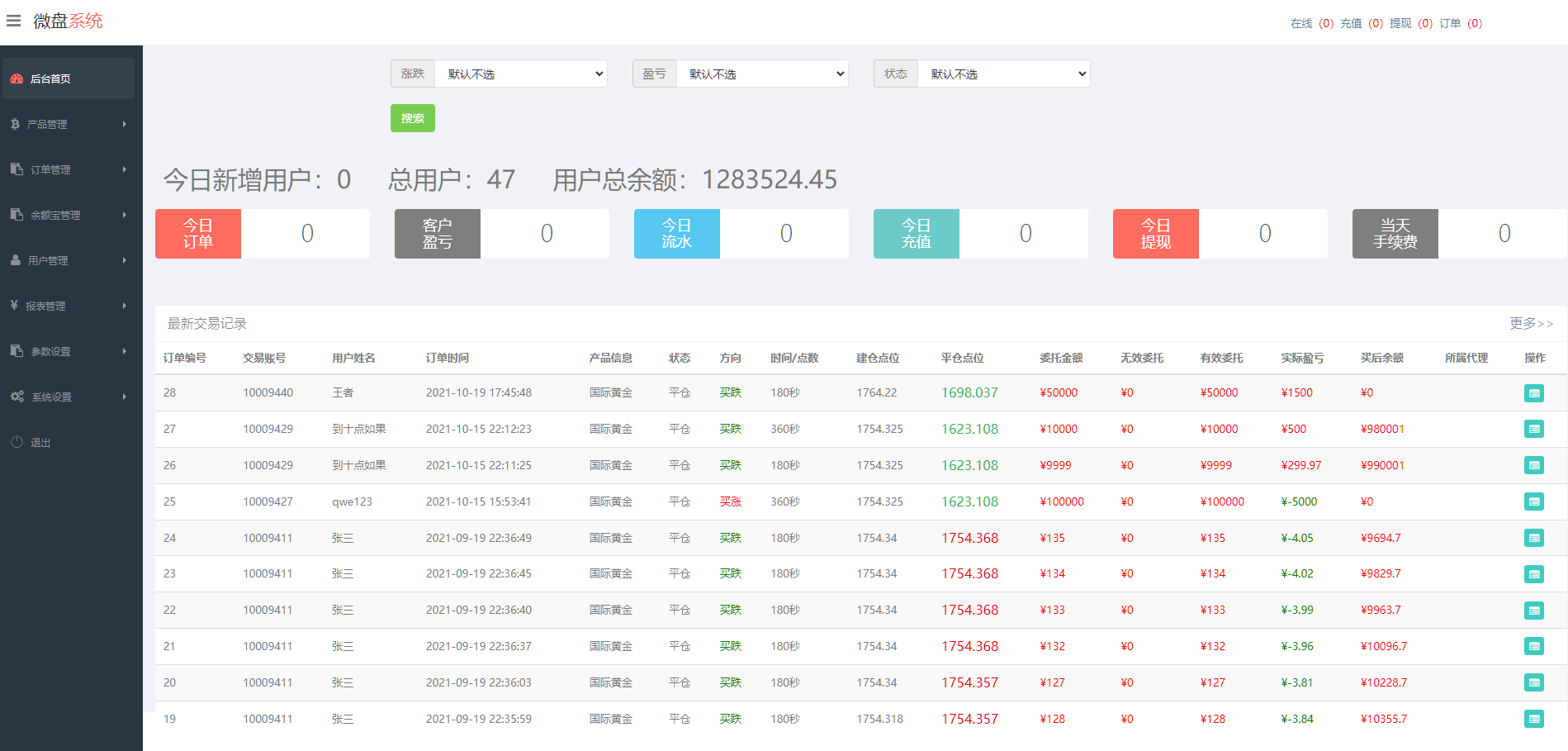Click the 更多>> link
This screenshot has width=1568, height=751.
coord(1532,324)
